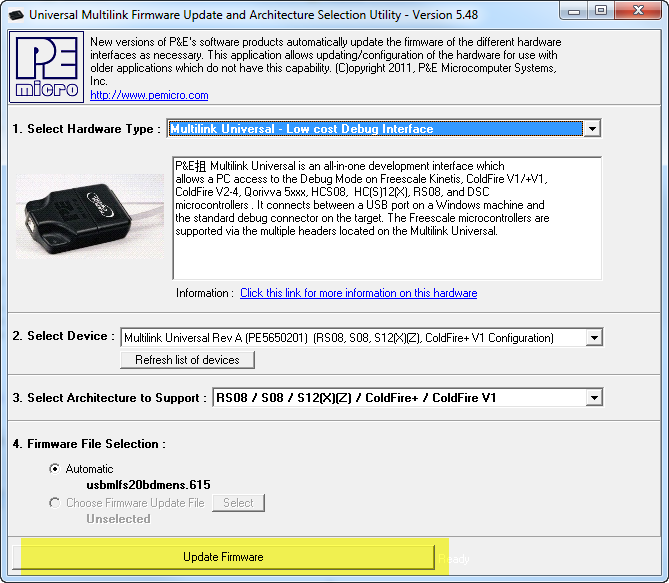The height and width of the screenshot is (583, 669).
Task: Select the Choose Firmware Update File radio button
Action: click(x=55, y=503)
